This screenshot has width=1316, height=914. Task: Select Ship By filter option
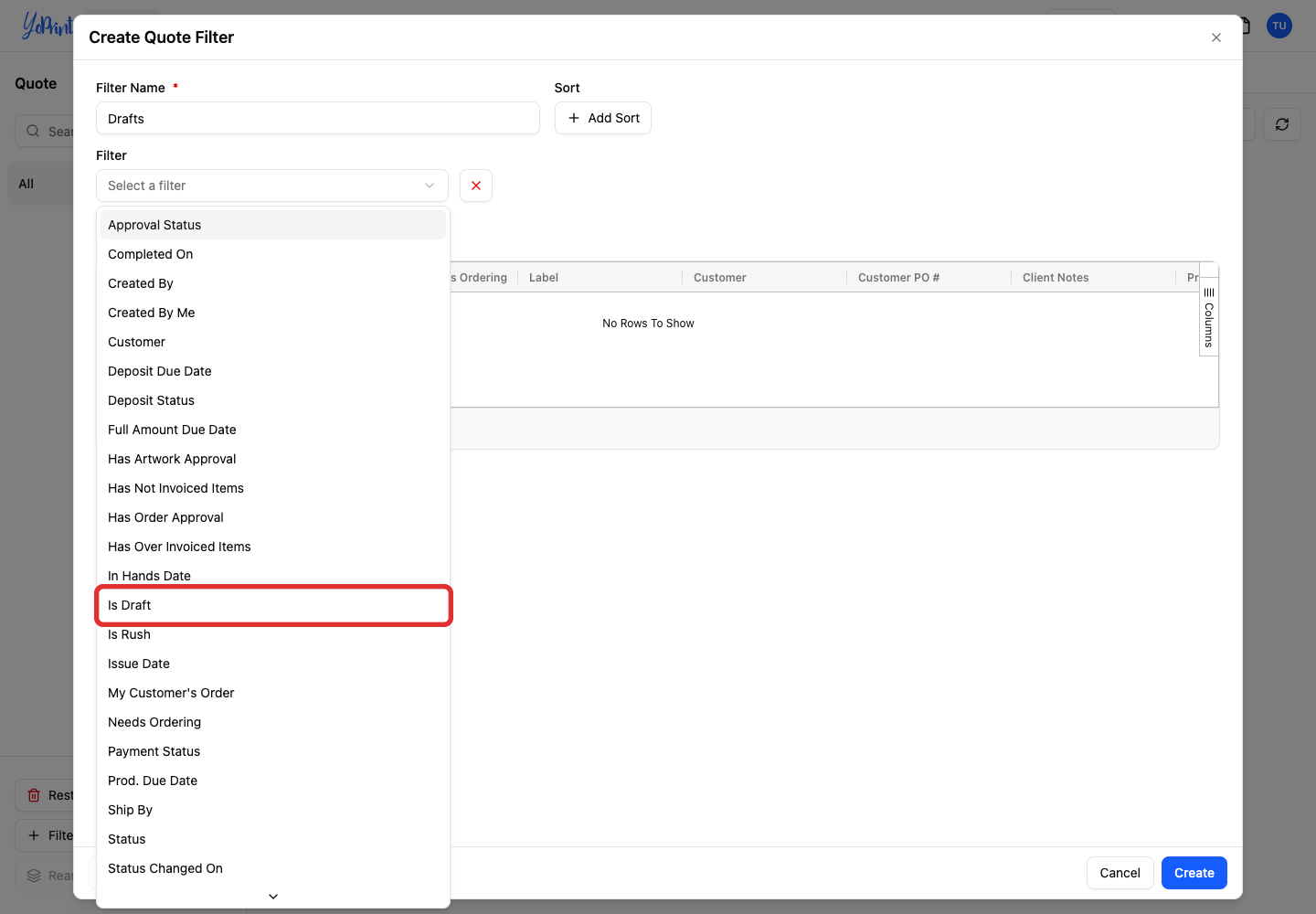pos(273,810)
